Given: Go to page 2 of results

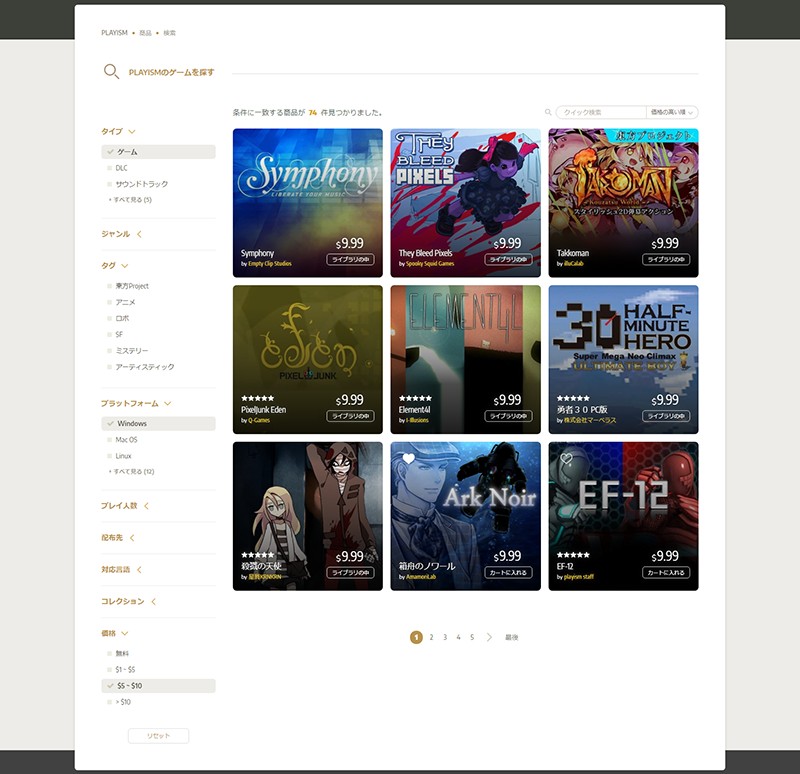Looking at the screenshot, I should pos(432,637).
